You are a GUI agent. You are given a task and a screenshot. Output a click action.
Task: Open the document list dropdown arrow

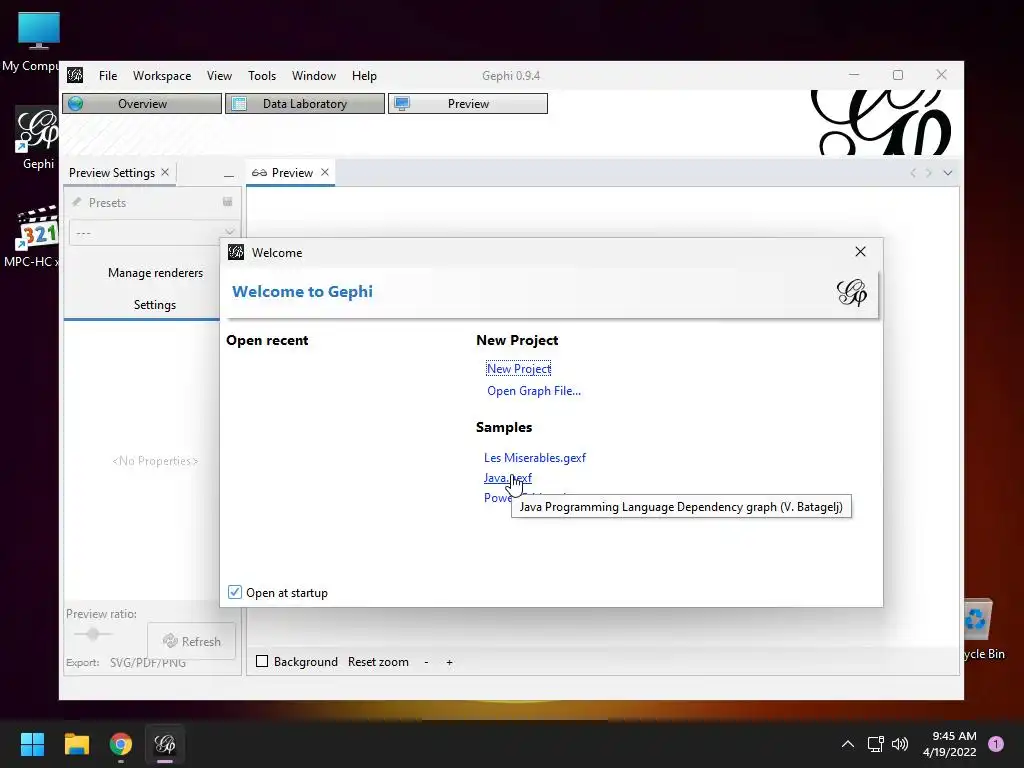click(948, 173)
